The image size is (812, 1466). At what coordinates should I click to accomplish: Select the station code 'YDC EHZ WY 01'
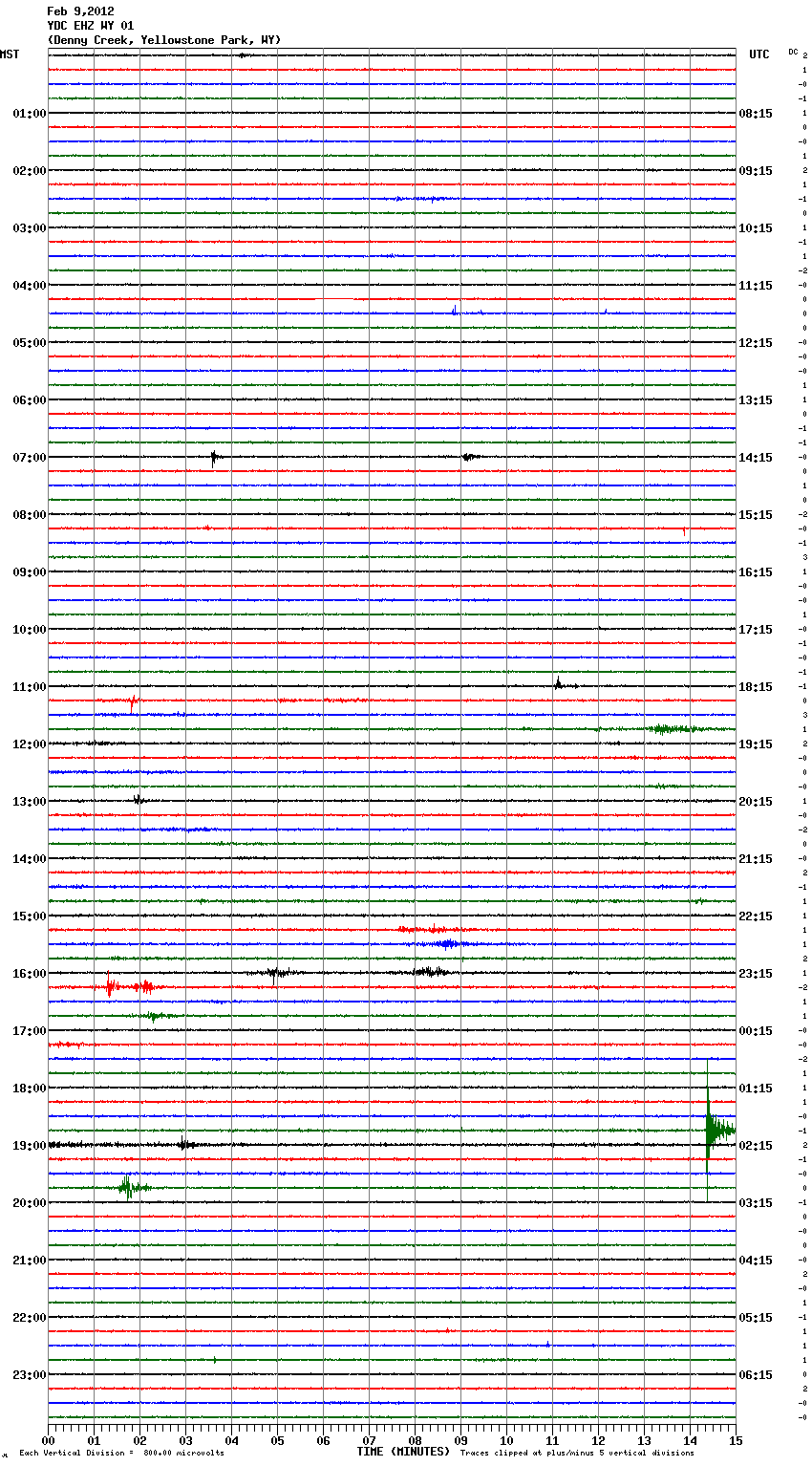point(90,26)
